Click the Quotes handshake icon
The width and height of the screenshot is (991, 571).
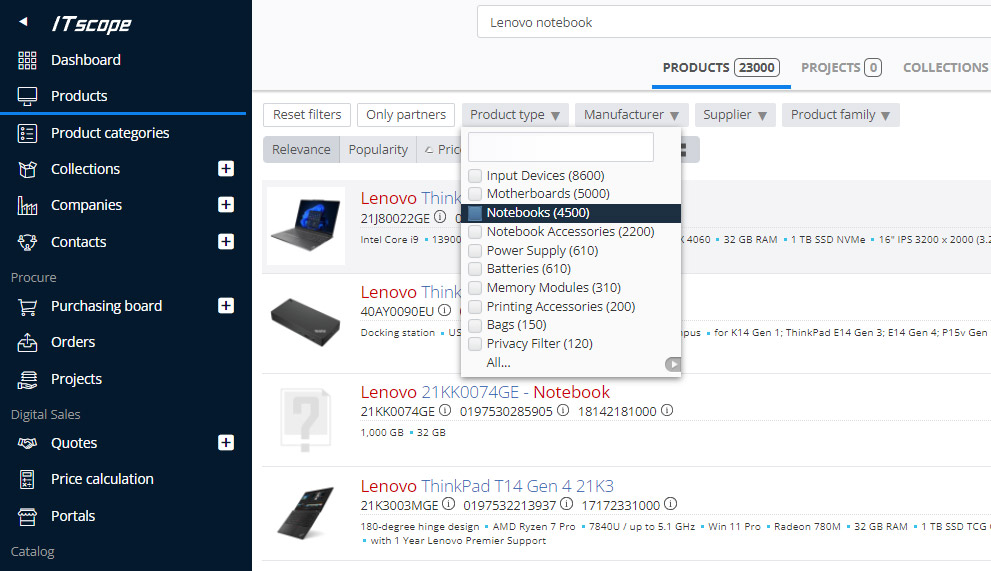(27, 443)
